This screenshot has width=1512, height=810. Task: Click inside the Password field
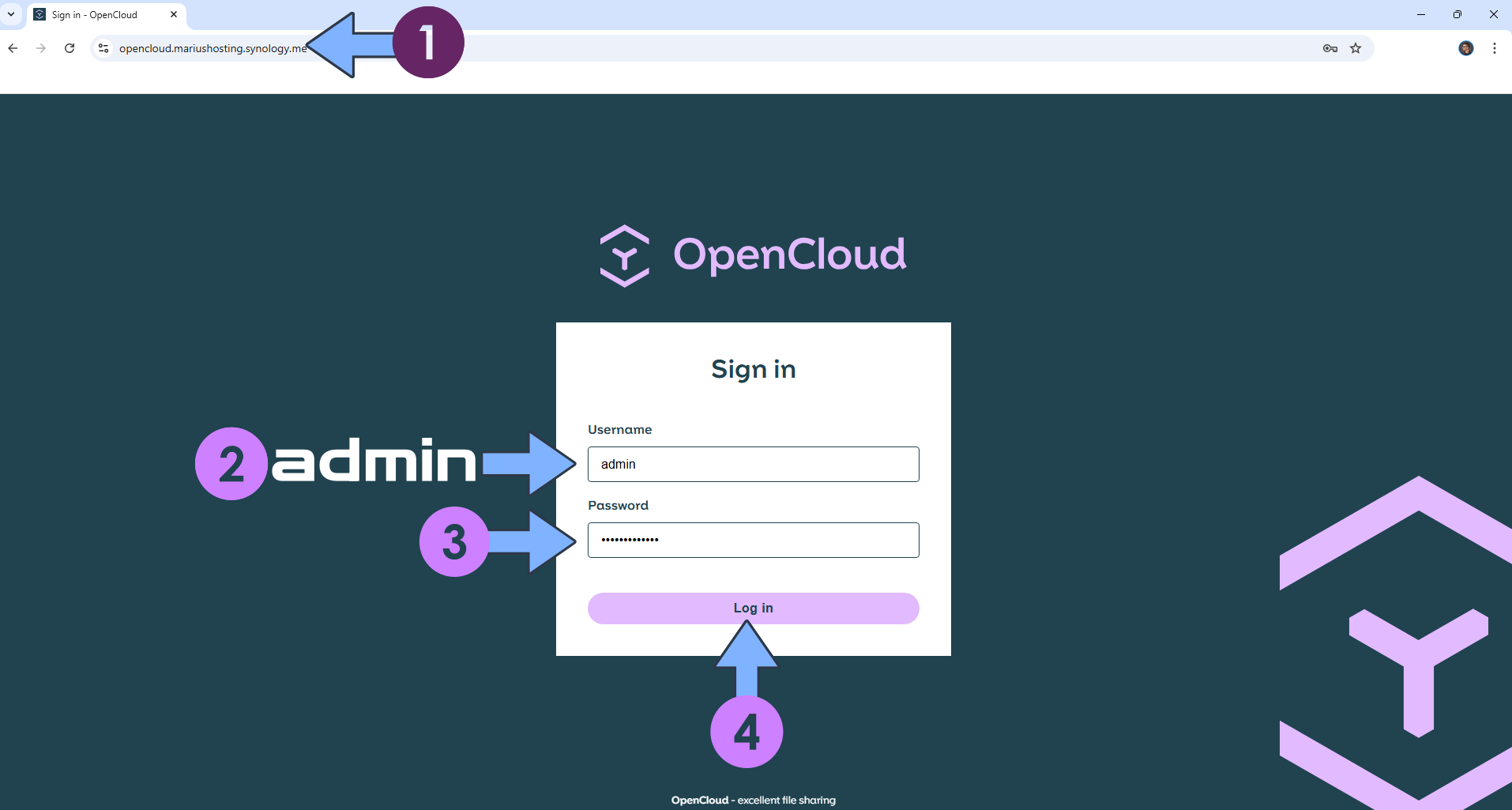click(x=753, y=540)
